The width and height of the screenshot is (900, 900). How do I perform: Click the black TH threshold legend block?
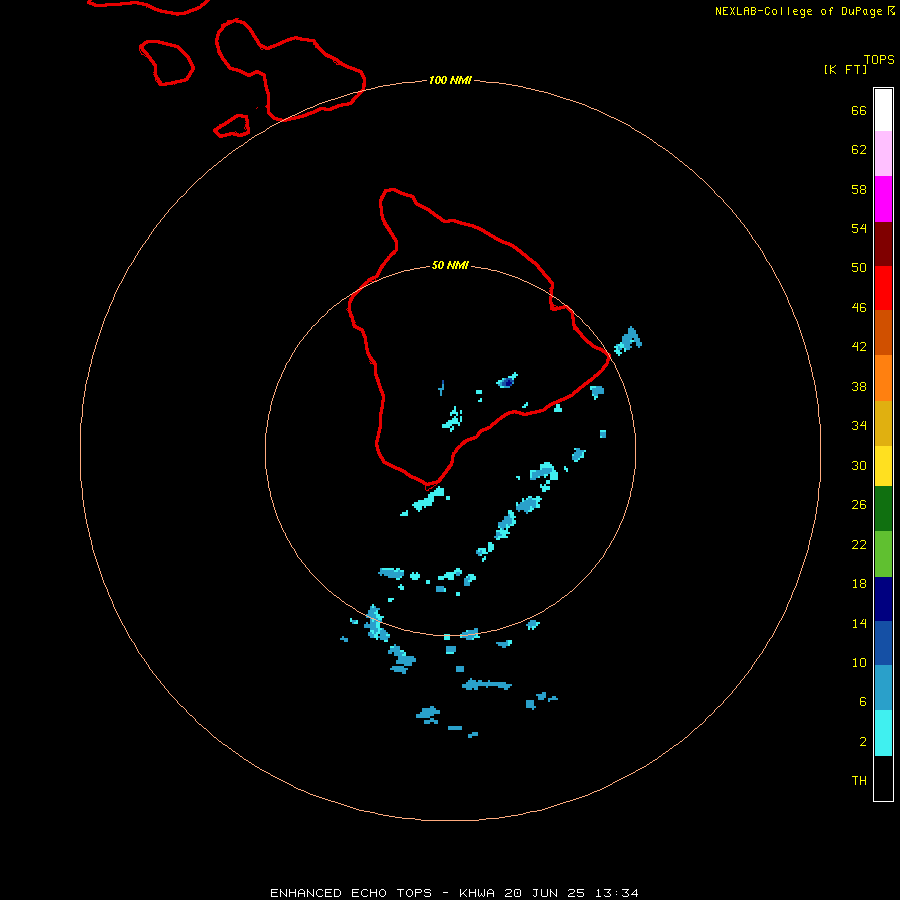[x=883, y=778]
